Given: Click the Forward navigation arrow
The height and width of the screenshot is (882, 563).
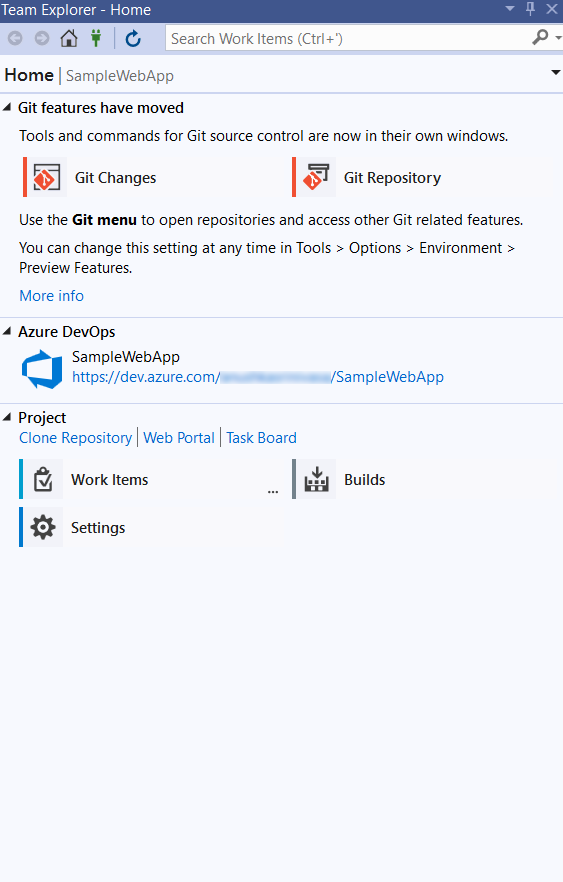Looking at the screenshot, I should [42, 38].
